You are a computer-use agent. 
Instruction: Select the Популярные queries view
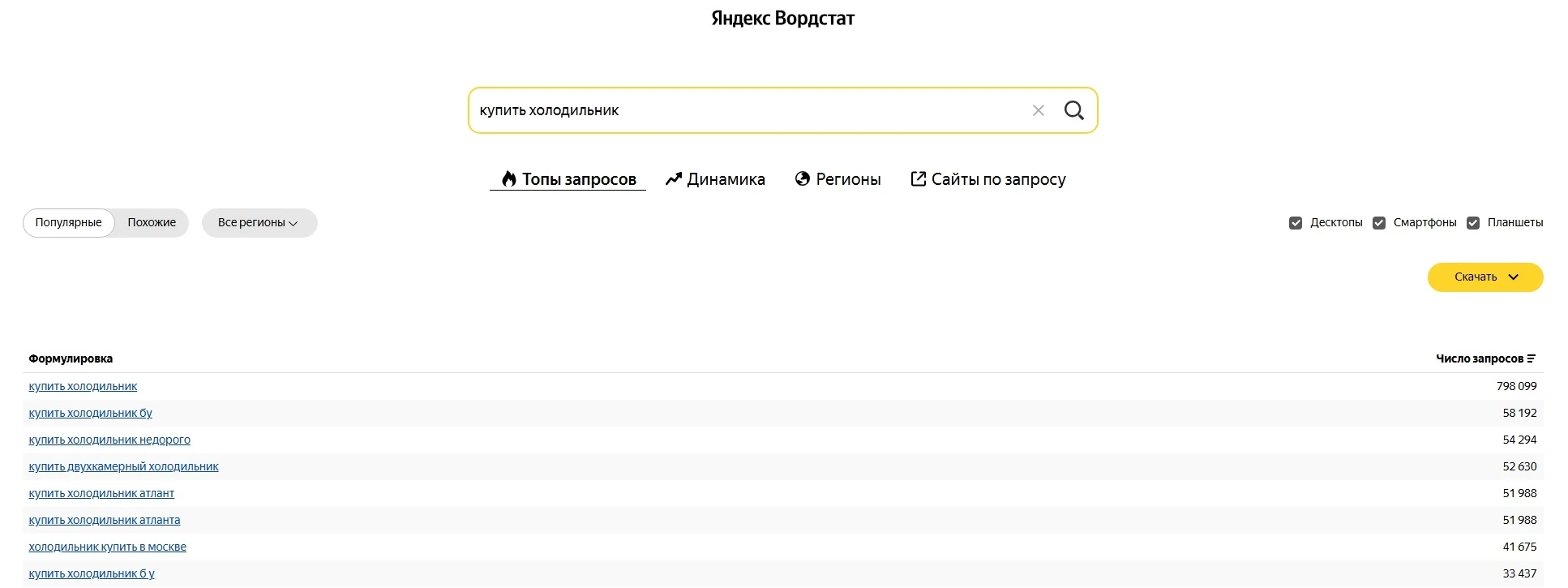click(x=69, y=223)
